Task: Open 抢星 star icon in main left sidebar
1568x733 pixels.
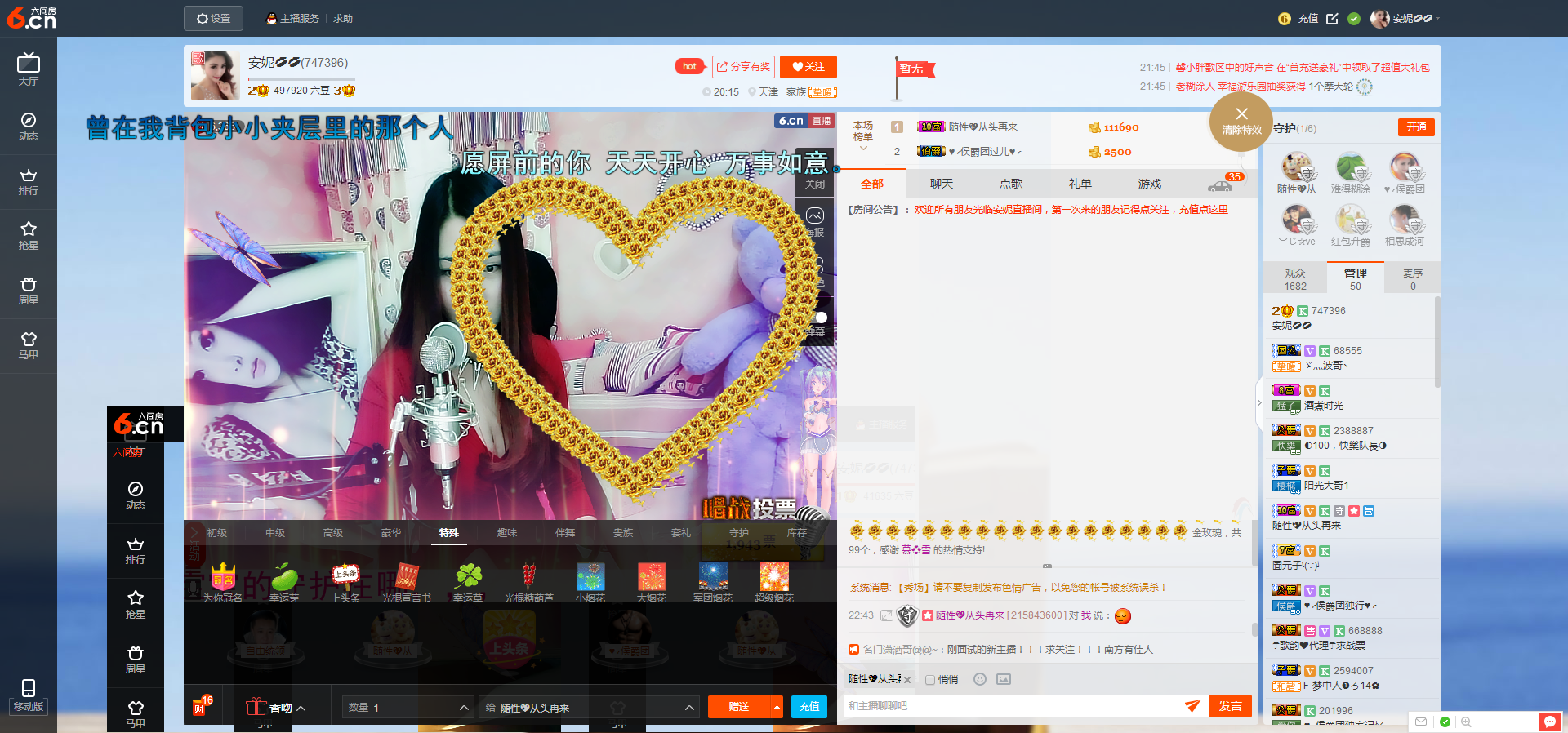Action: (28, 236)
